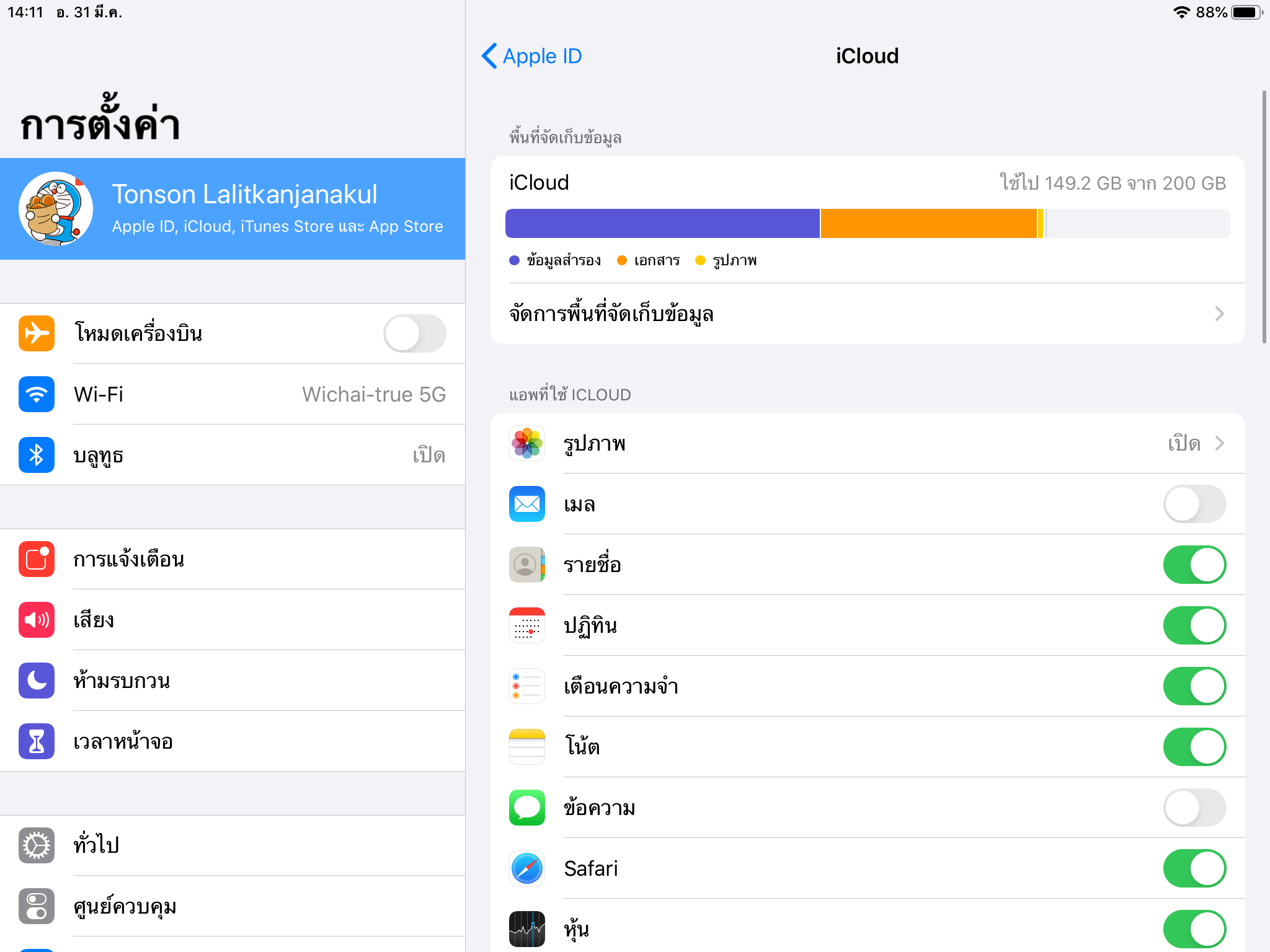Viewport: 1270px width, 952px height.
Task: Tap the iCloud page title
Action: (867, 56)
